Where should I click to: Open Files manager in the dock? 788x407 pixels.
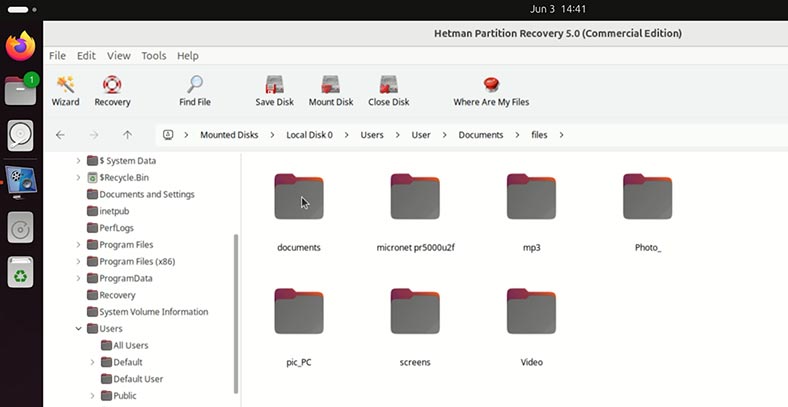21,90
